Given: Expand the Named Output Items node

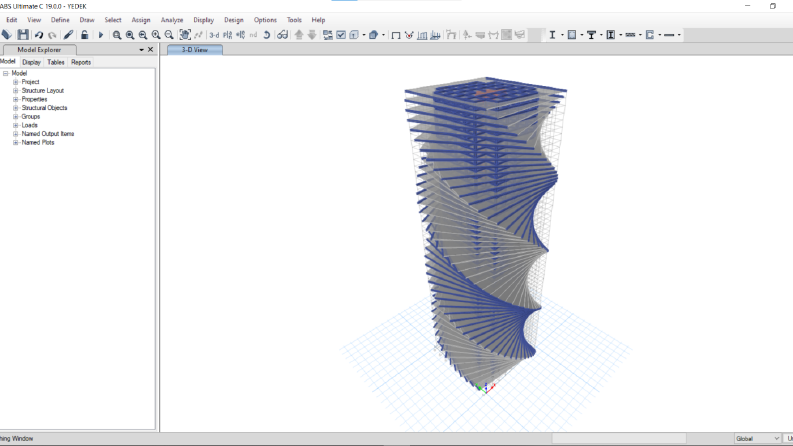Looking at the screenshot, I should (15, 134).
